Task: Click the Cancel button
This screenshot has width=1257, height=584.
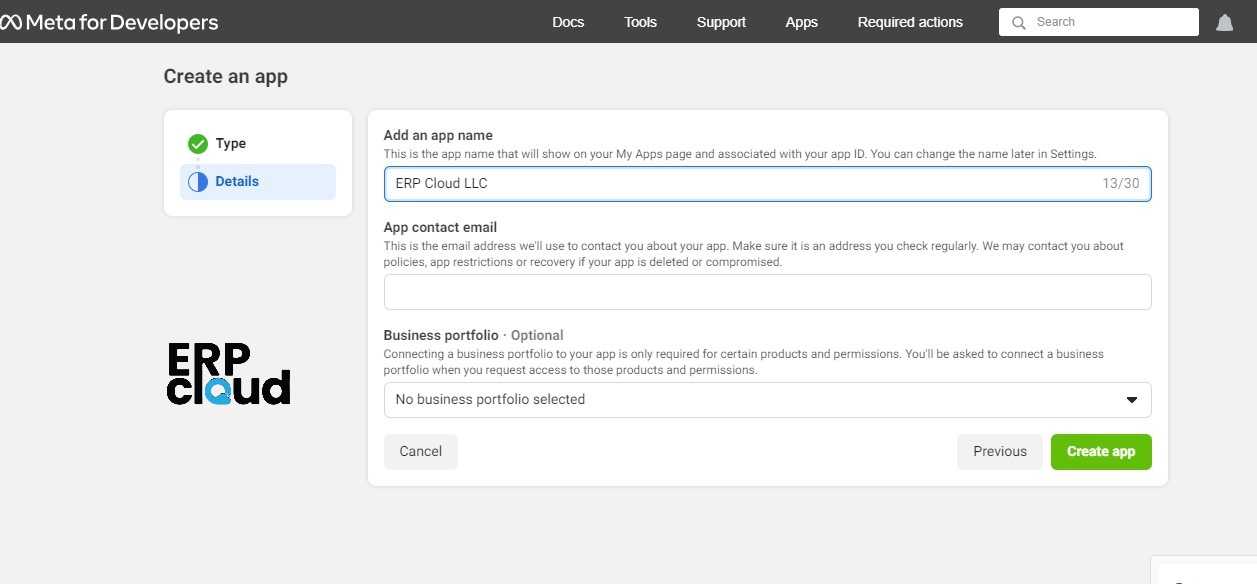Action: (420, 452)
